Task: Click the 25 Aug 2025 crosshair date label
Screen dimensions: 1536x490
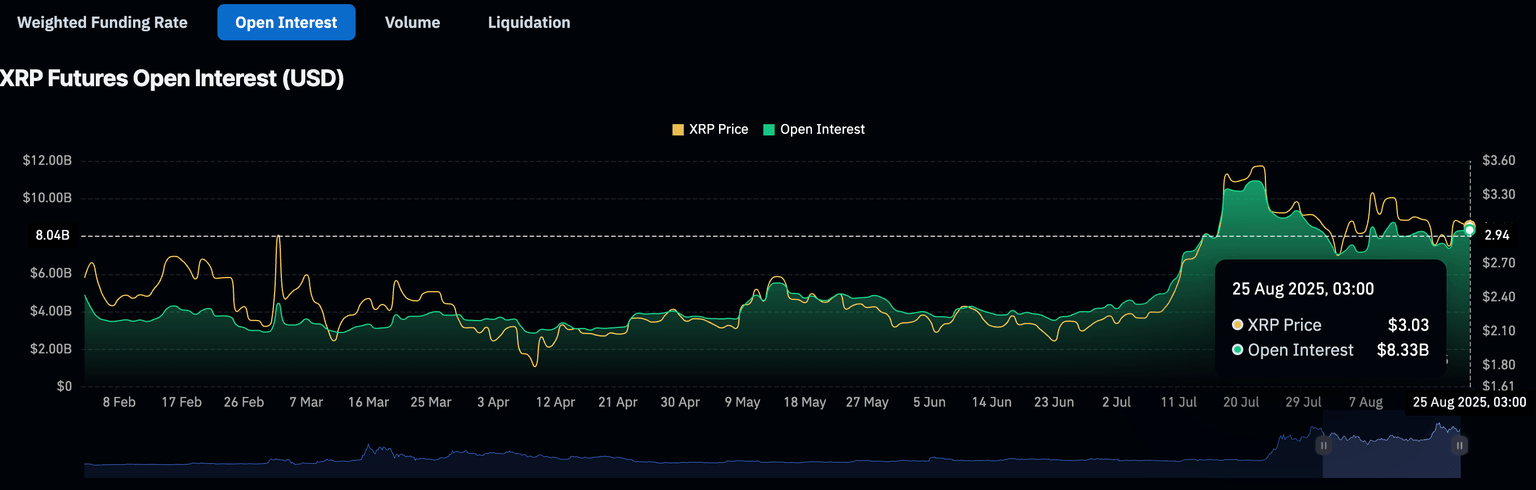Action: click(x=1468, y=403)
